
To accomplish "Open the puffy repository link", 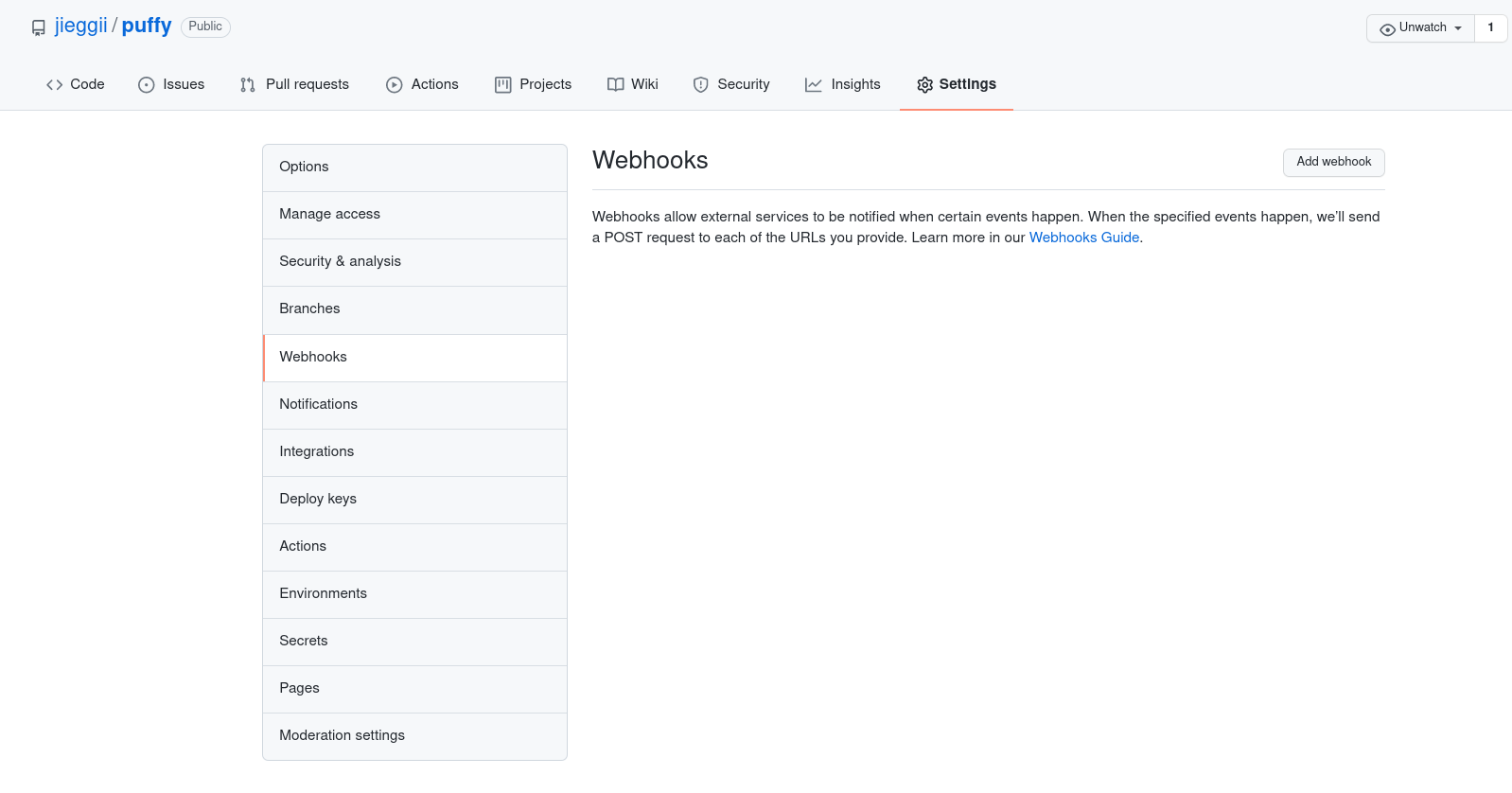I will tap(147, 26).
